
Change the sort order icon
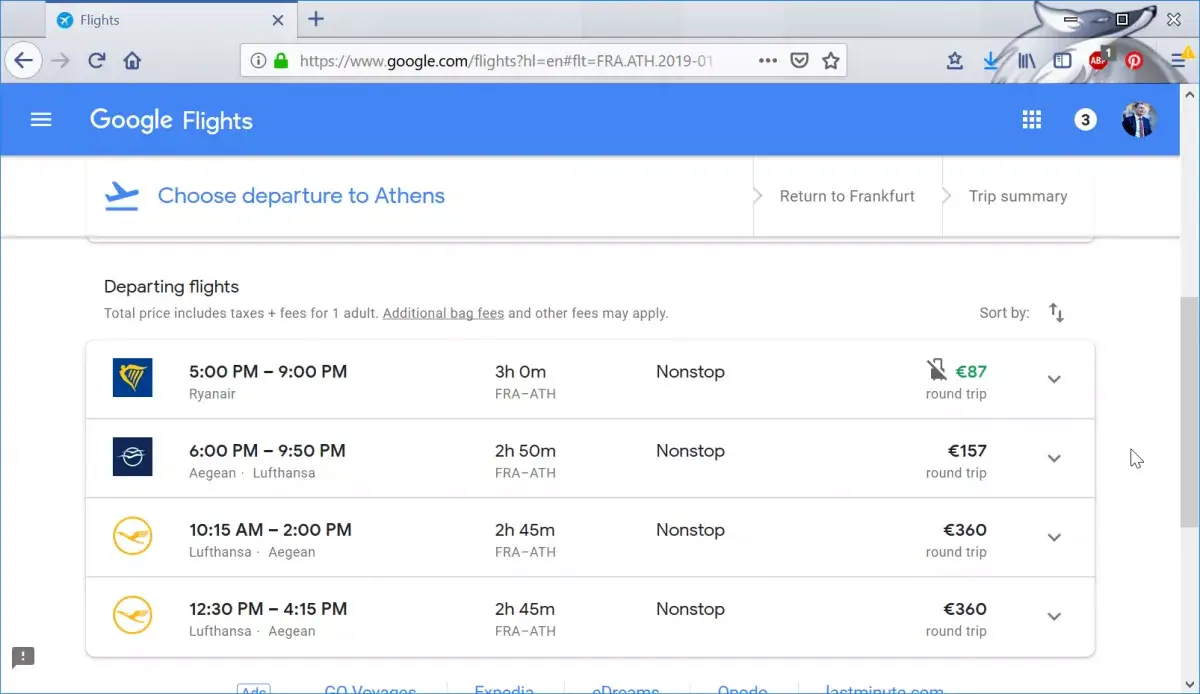1056,313
